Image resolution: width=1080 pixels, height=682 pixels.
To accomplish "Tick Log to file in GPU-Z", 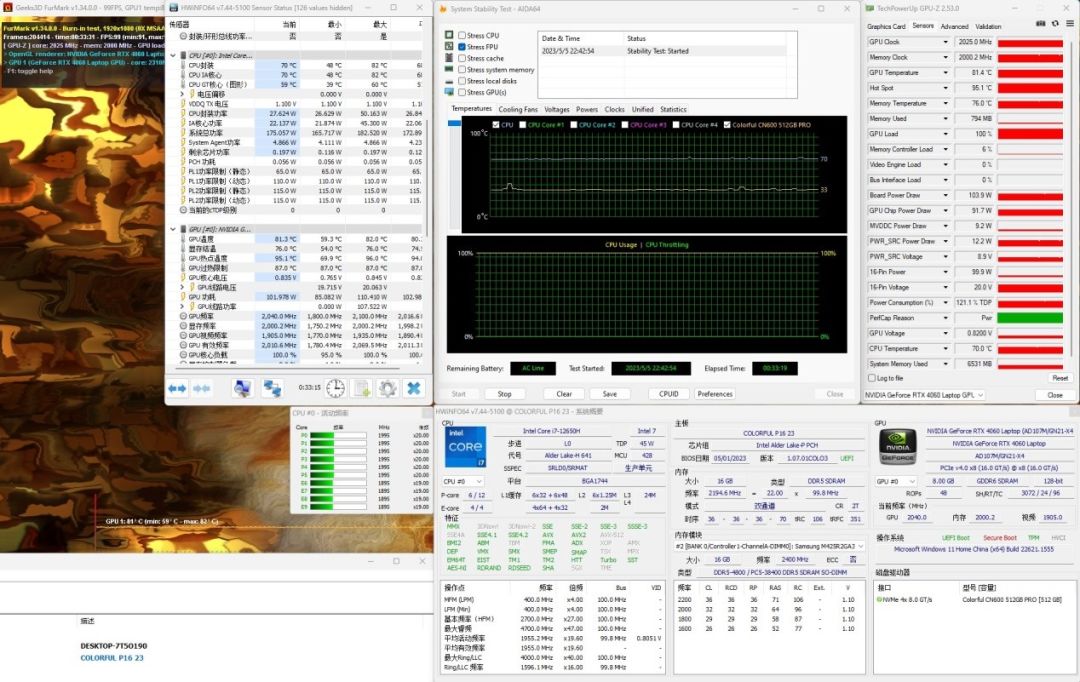I will 872,378.
